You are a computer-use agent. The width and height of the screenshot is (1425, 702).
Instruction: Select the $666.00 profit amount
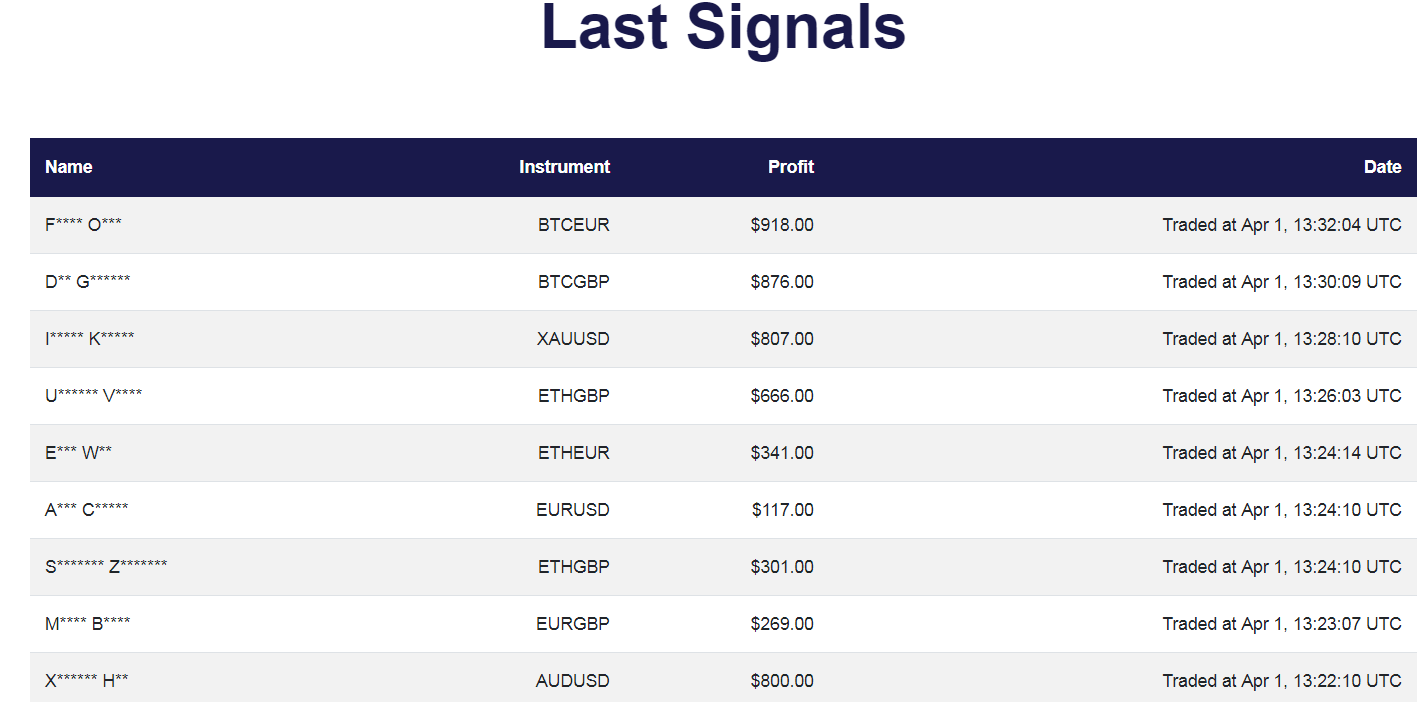782,396
